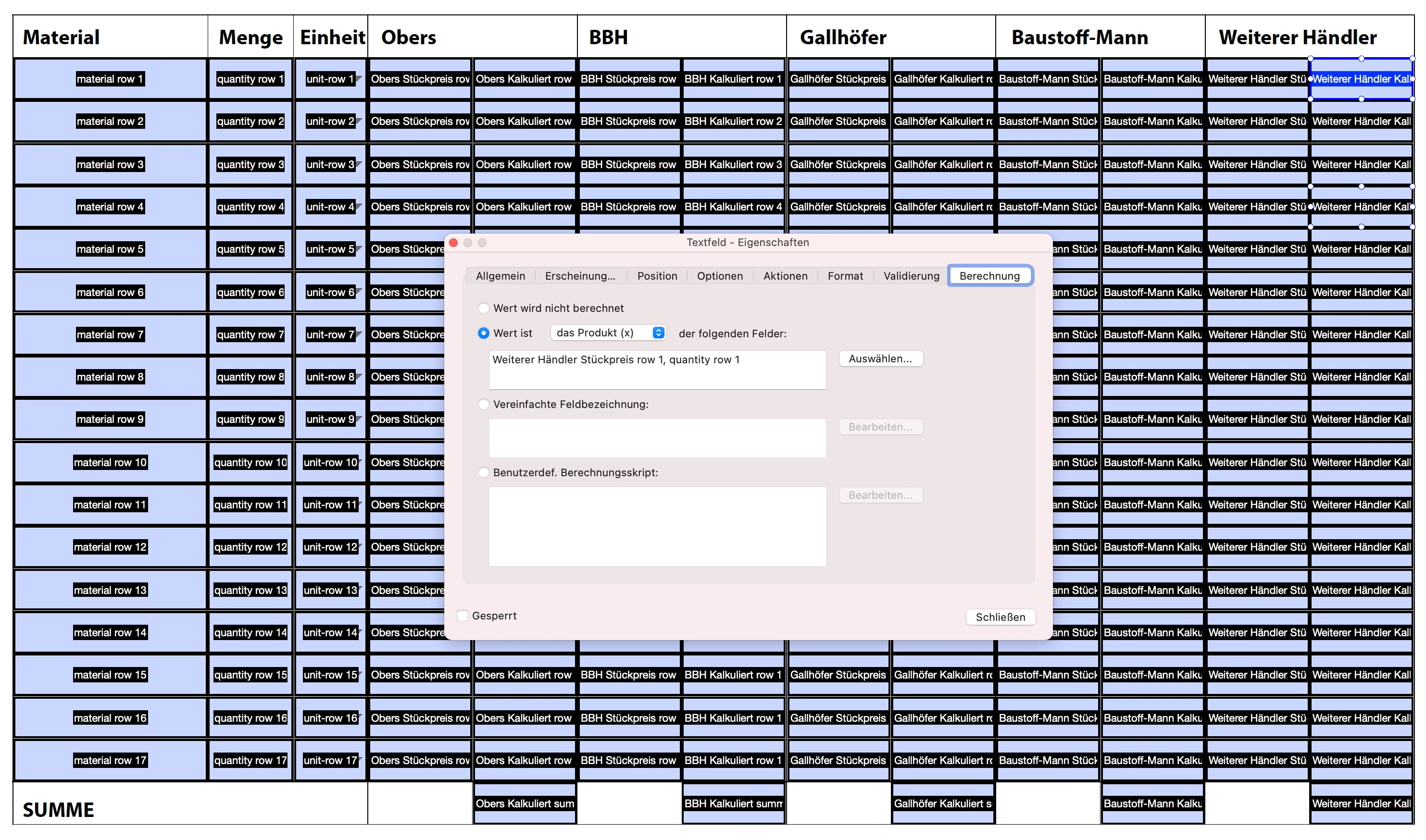
Task: Open unit-row 17 dropdown field
Action: tap(331, 761)
